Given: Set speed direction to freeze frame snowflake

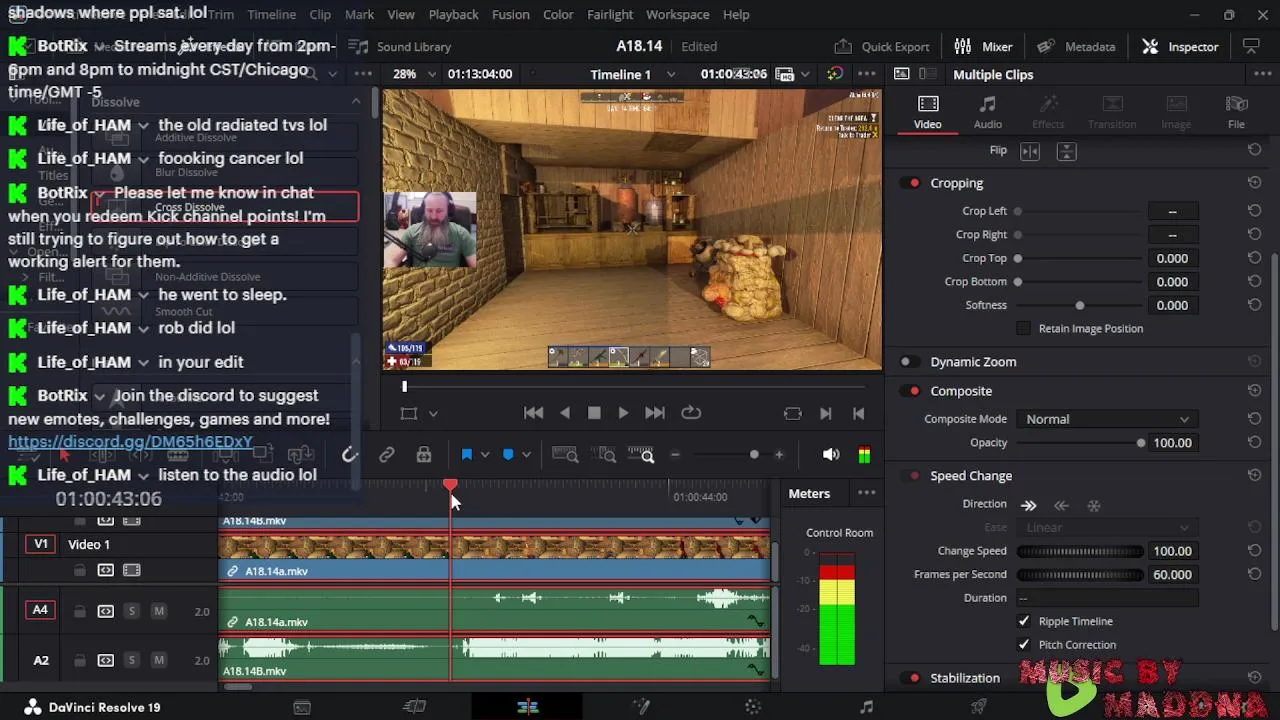Looking at the screenshot, I should click(1093, 505).
